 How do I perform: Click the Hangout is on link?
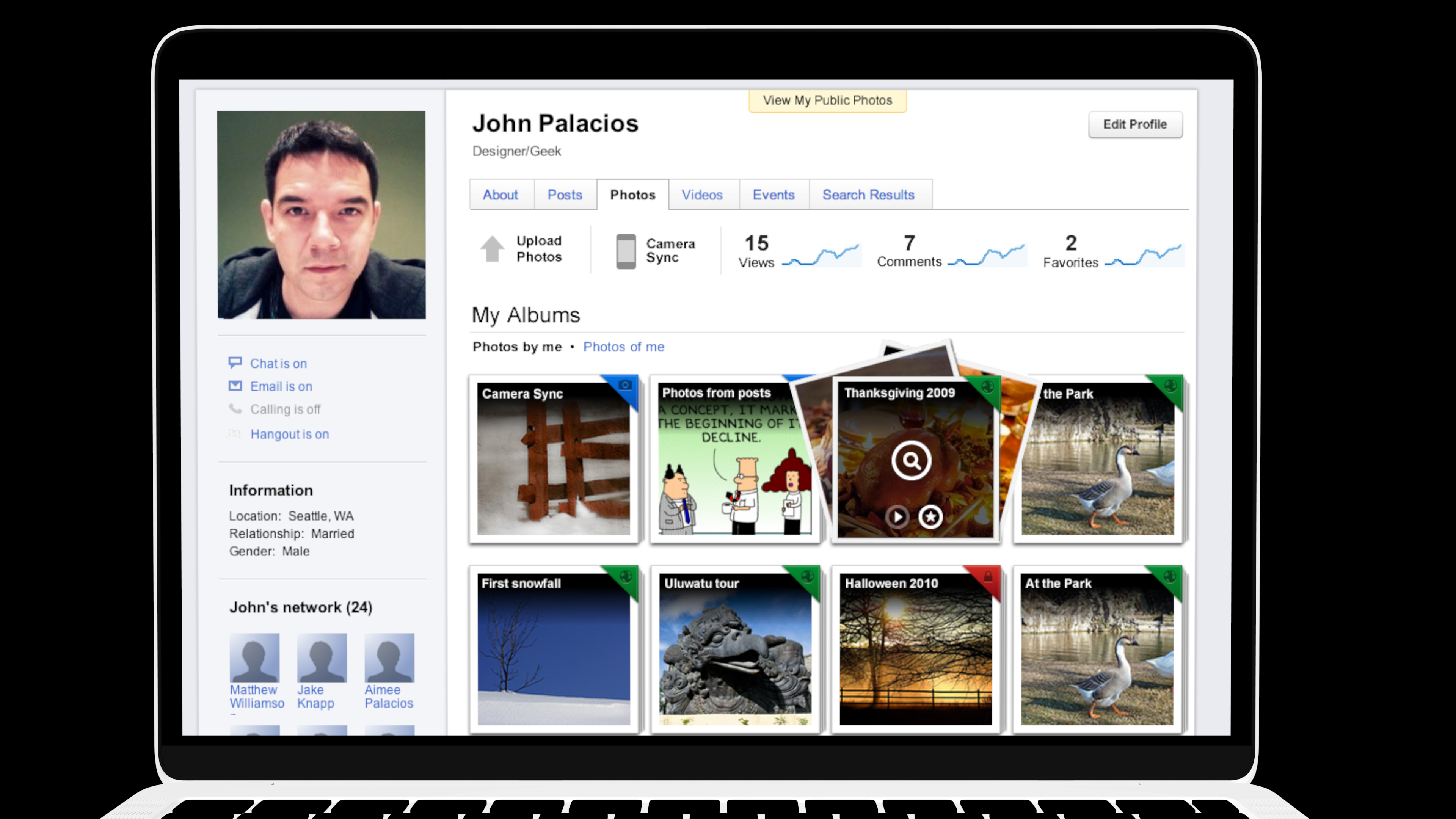(289, 434)
